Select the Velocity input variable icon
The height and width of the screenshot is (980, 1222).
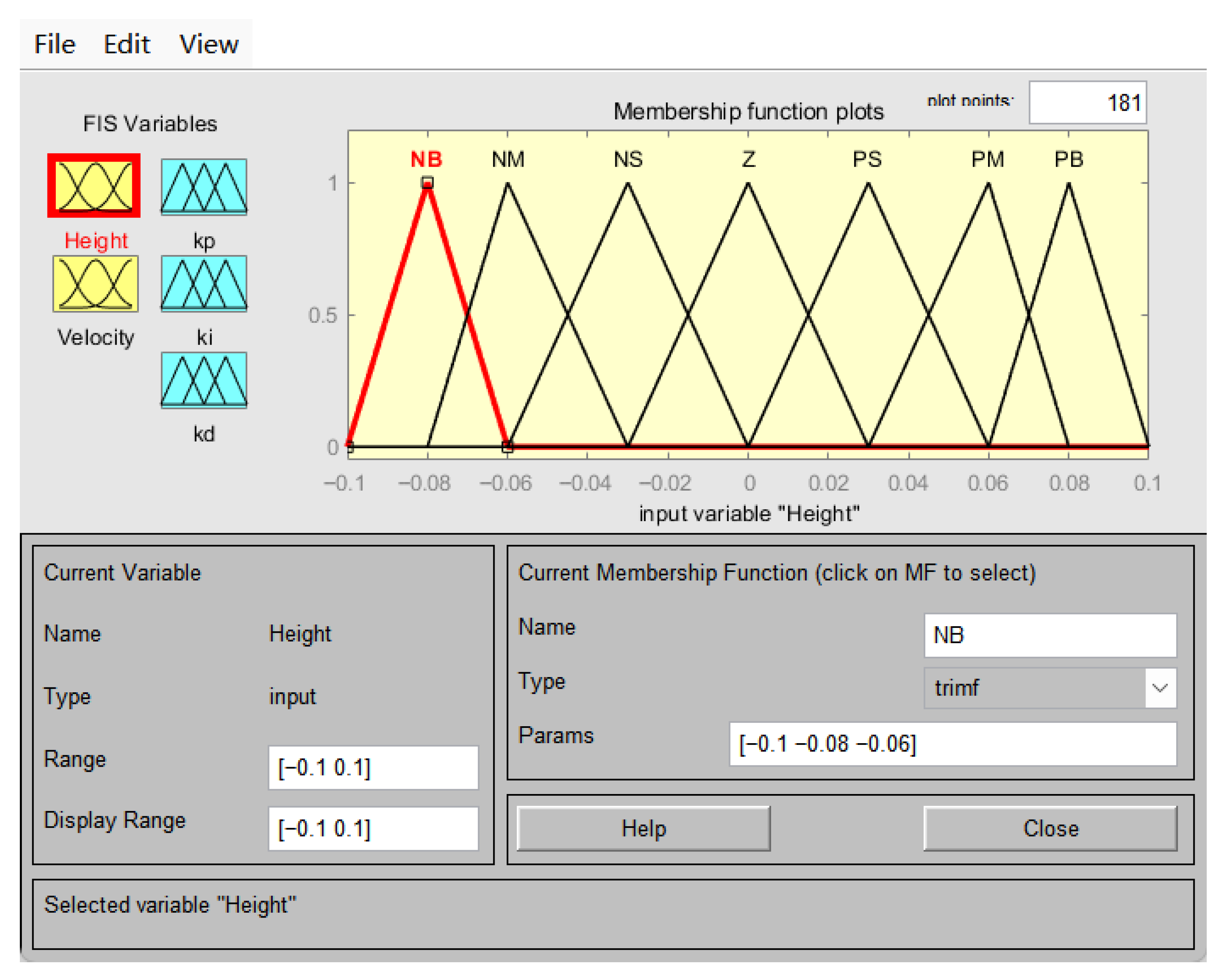point(95,284)
